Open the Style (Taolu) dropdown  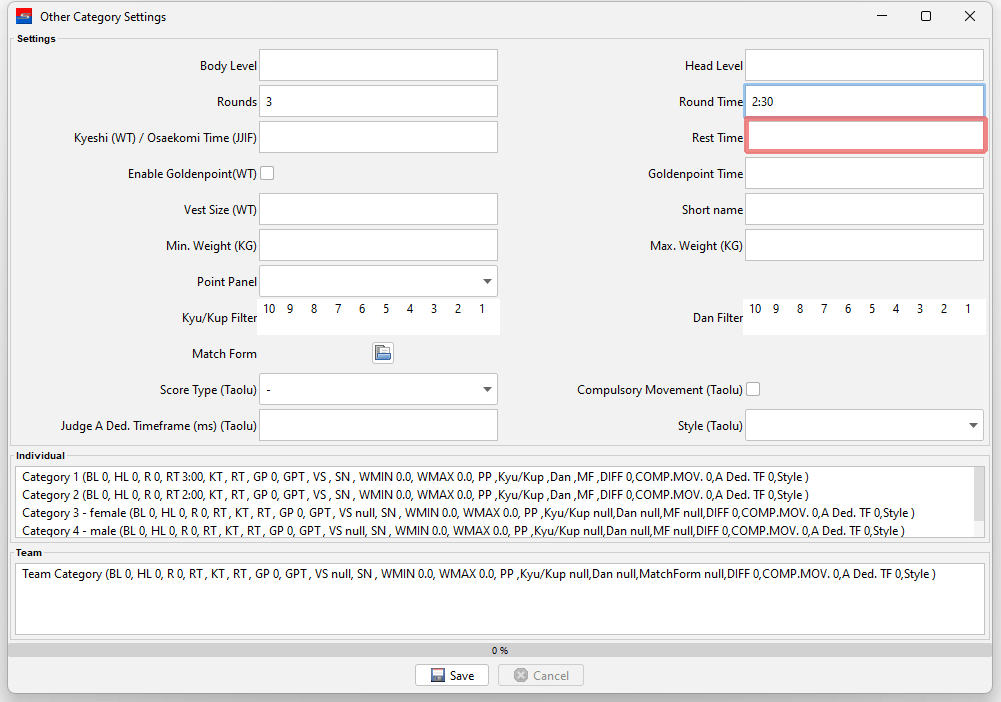coord(864,425)
